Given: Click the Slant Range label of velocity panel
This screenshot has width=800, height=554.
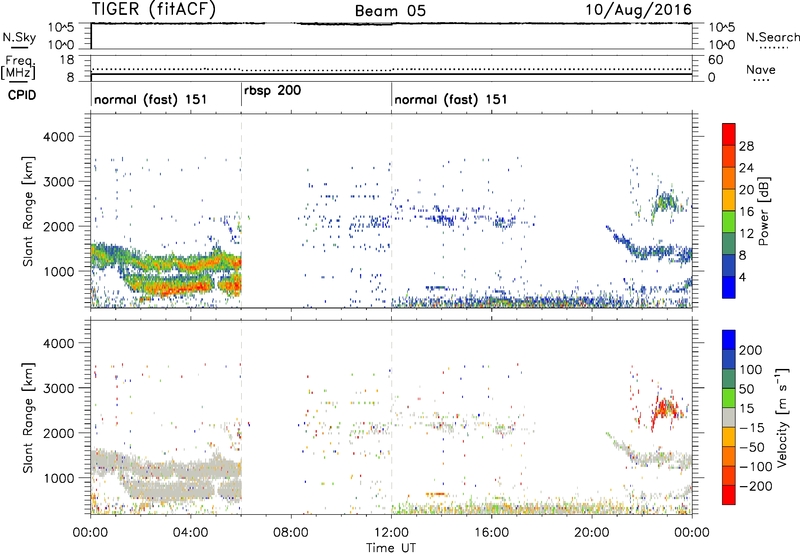Looking at the screenshot, I should pyautogui.click(x=28, y=418).
